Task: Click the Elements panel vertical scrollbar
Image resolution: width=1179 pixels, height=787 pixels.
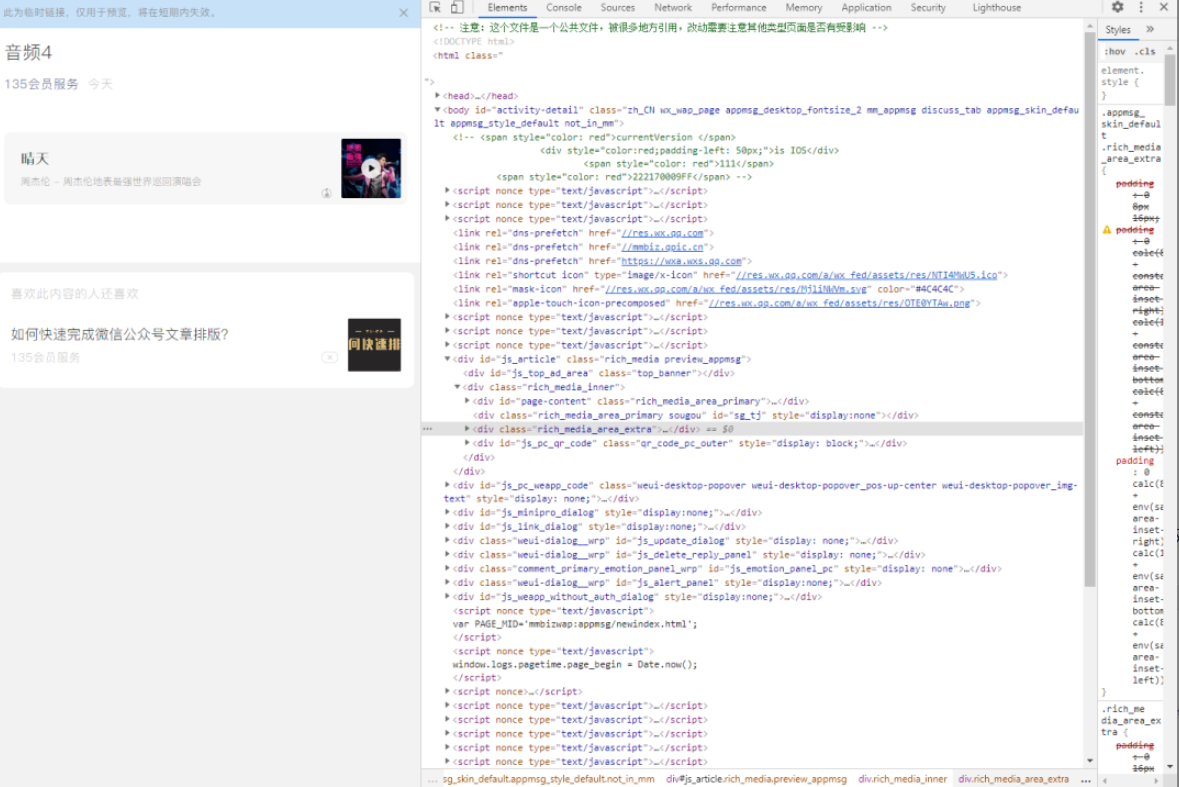Action: (1090, 308)
